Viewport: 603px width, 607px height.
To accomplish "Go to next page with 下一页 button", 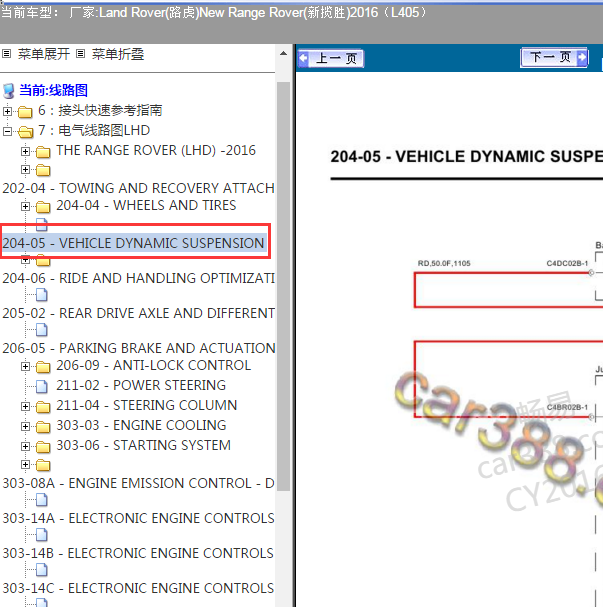I will click(554, 57).
